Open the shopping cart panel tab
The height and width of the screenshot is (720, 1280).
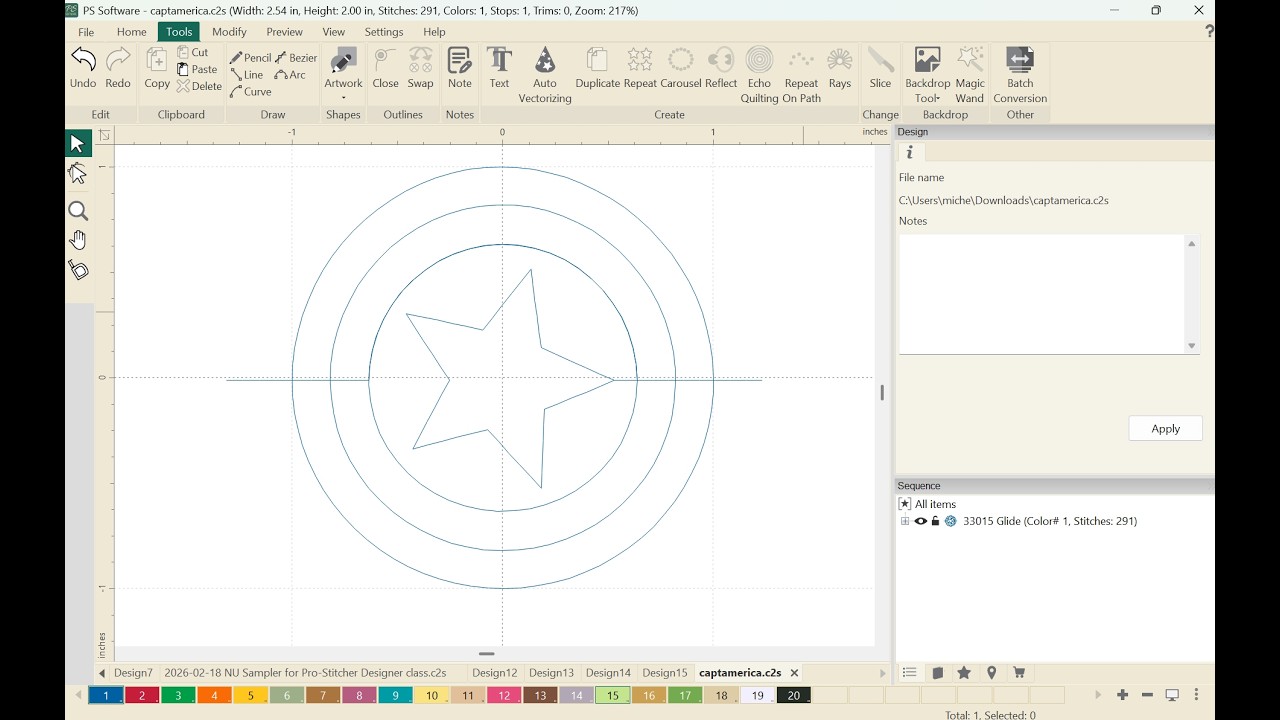pyautogui.click(x=1019, y=673)
